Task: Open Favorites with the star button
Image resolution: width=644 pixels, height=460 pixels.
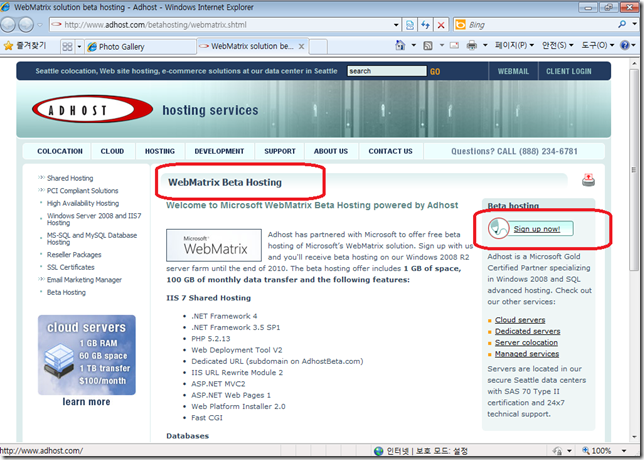Action: 25,46
